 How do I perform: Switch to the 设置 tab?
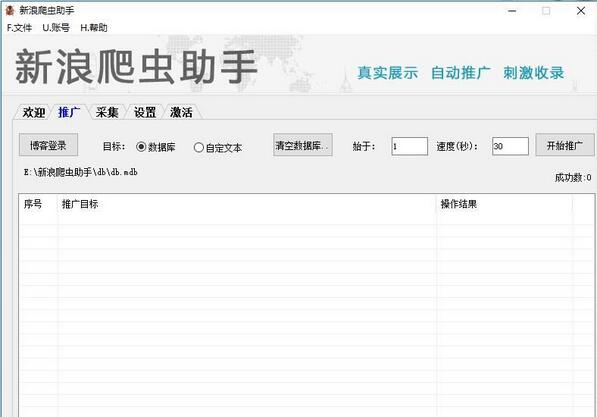click(x=145, y=112)
